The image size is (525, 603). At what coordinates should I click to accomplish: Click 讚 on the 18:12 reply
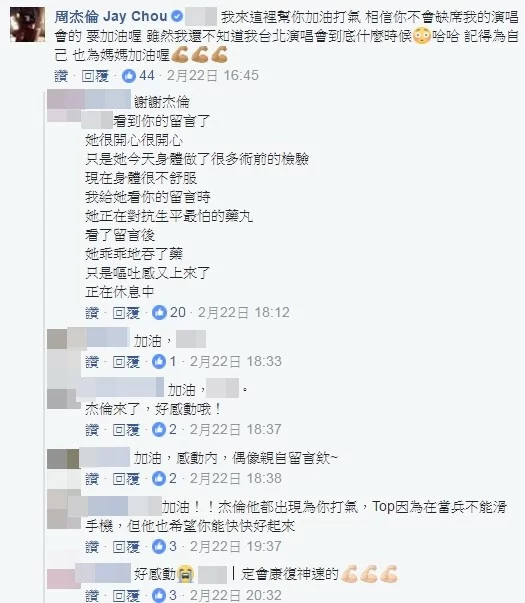[92, 313]
